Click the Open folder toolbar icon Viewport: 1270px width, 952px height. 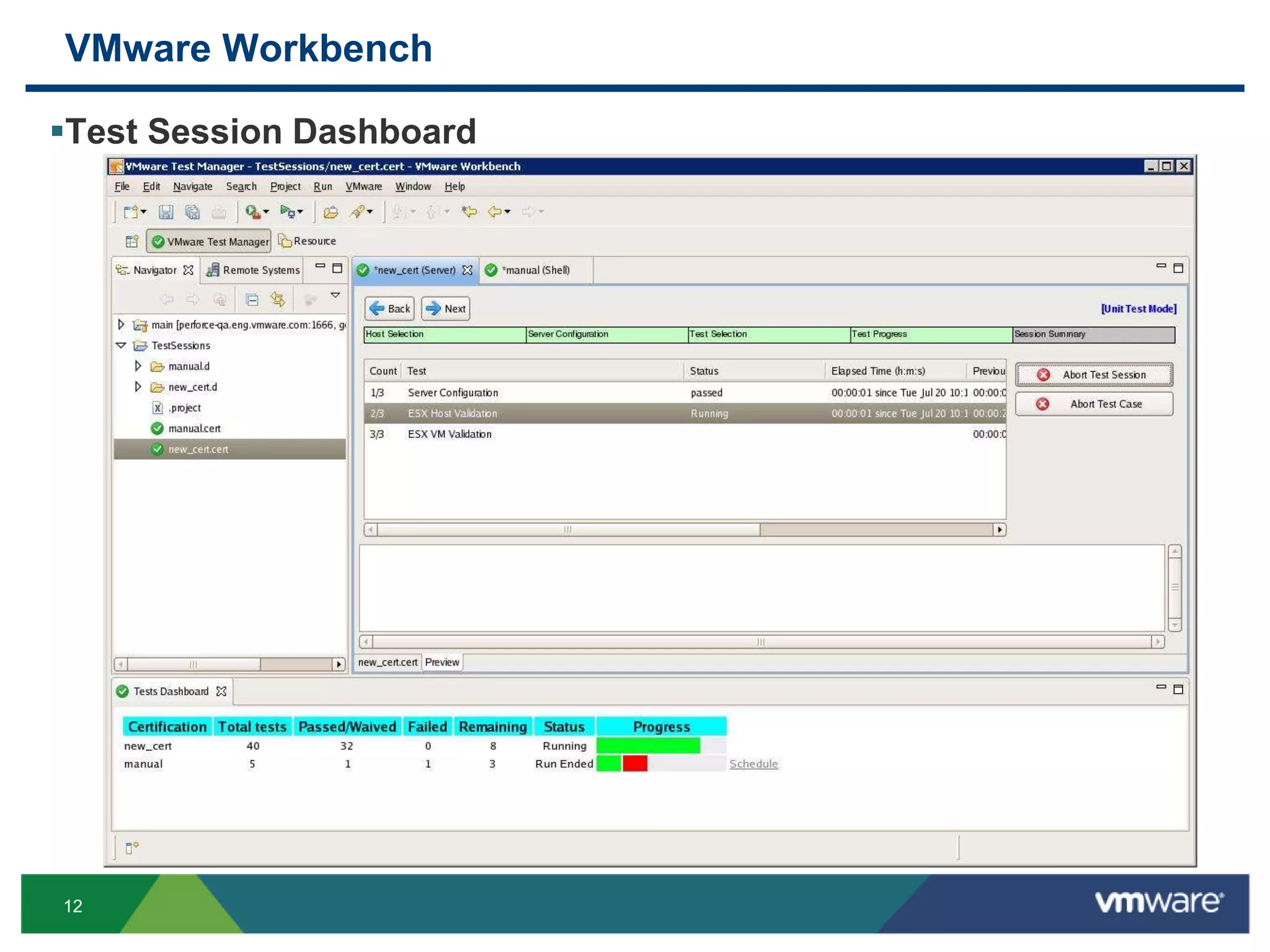pyautogui.click(x=331, y=212)
